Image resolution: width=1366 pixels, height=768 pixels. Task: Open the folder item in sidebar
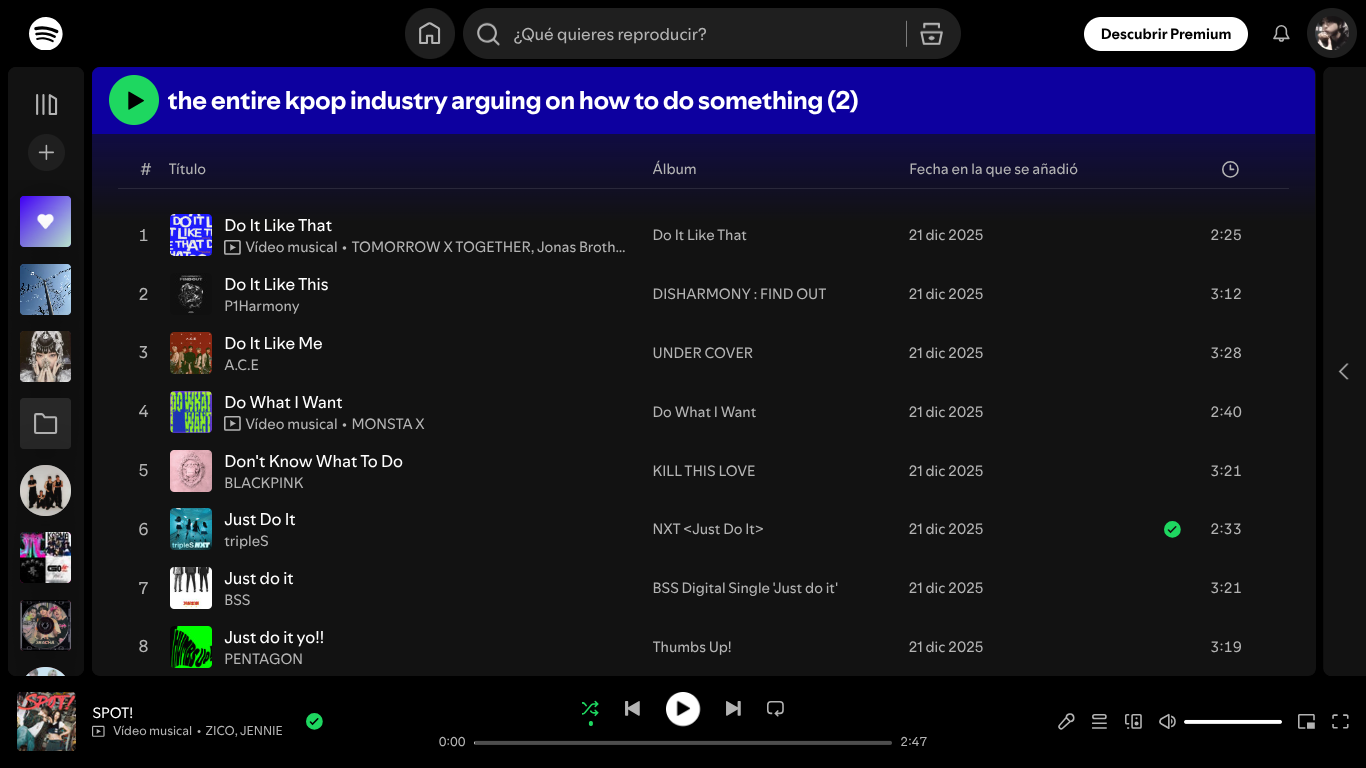point(46,424)
